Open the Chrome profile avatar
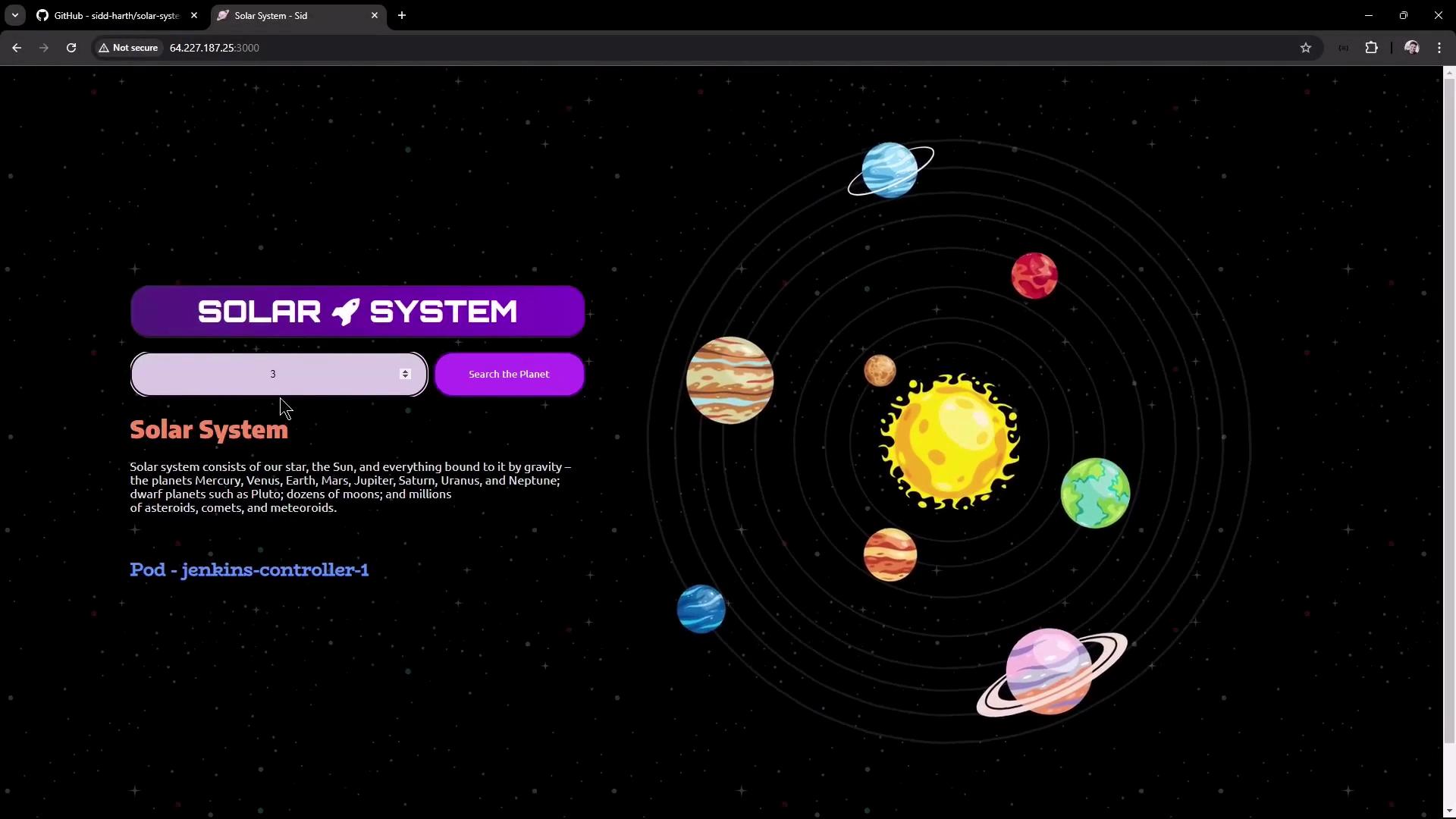The image size is (1456, 819). pyautogui.click(x=1411, y=48)
